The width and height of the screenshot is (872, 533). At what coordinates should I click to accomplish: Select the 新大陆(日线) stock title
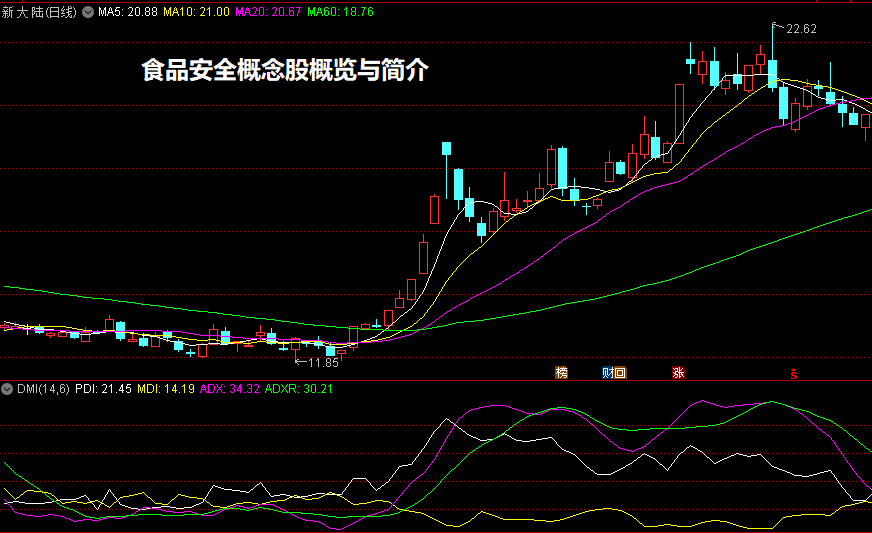coord(39,12)
